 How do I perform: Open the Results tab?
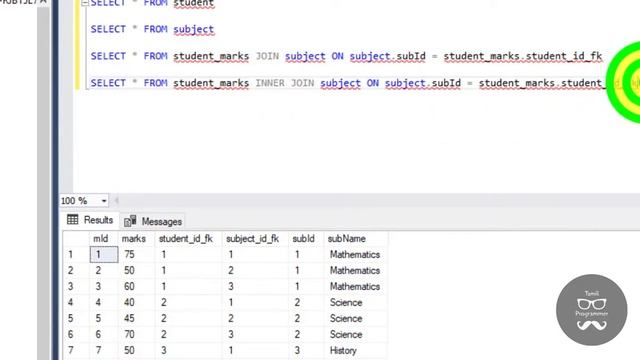(x=90, y=220)
